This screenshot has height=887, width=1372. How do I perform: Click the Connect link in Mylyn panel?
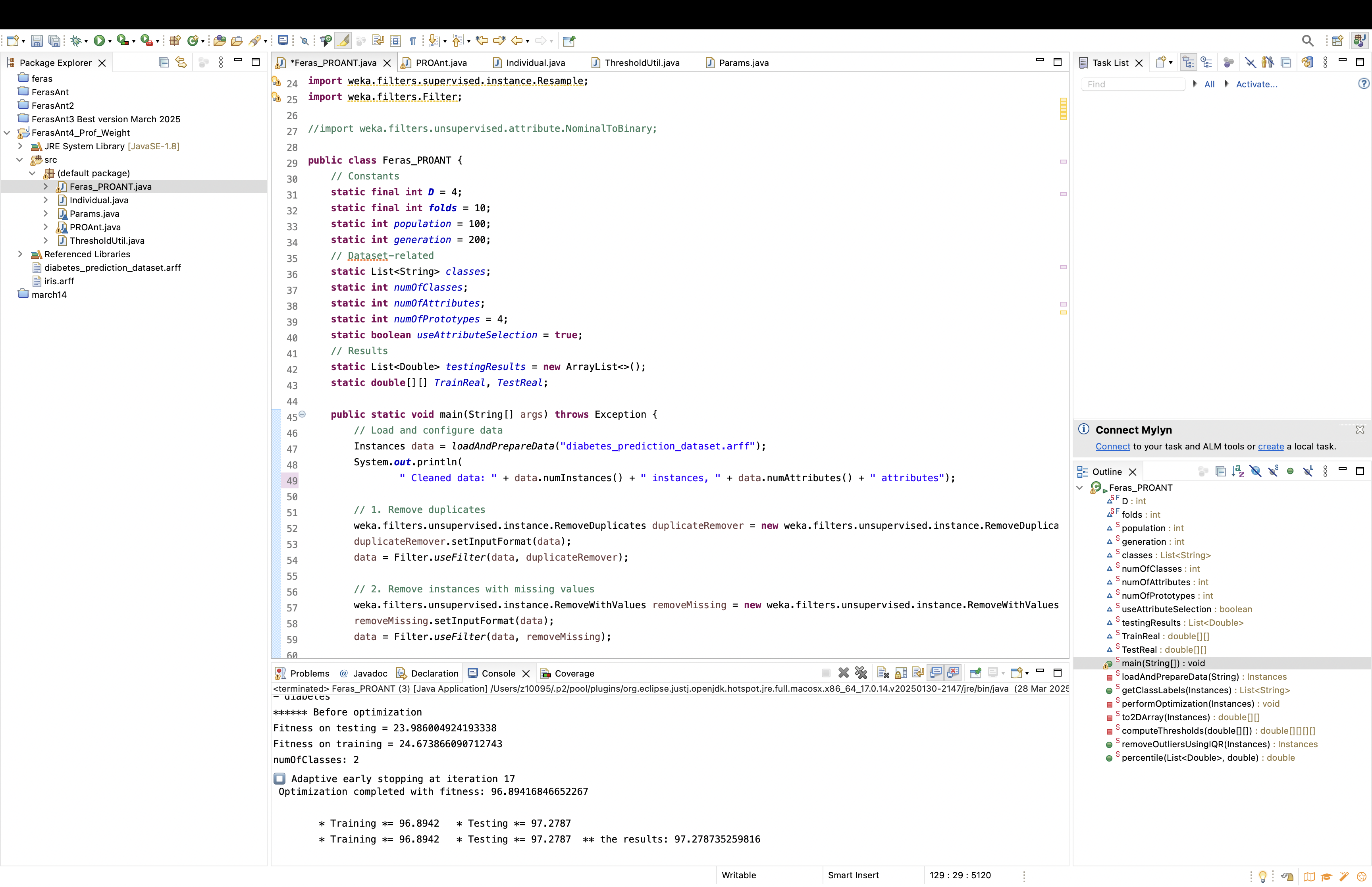(x=1112, y=446)
